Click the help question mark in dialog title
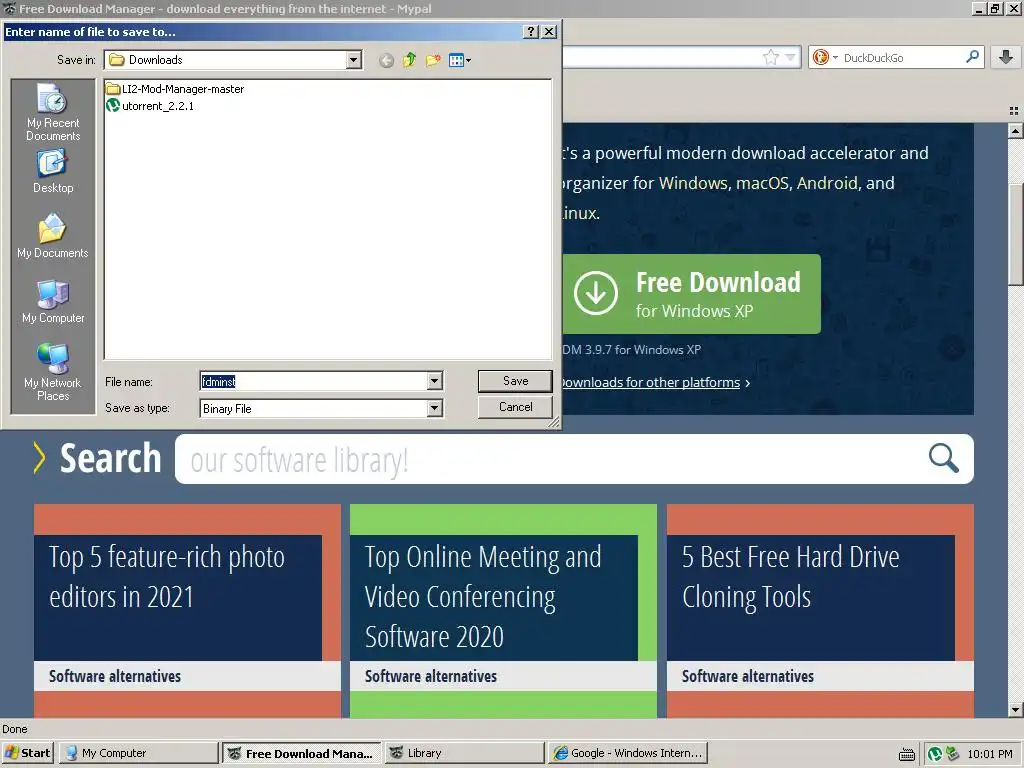The height and width of the screenshot is (768, 1024). [x=532, y=31]
